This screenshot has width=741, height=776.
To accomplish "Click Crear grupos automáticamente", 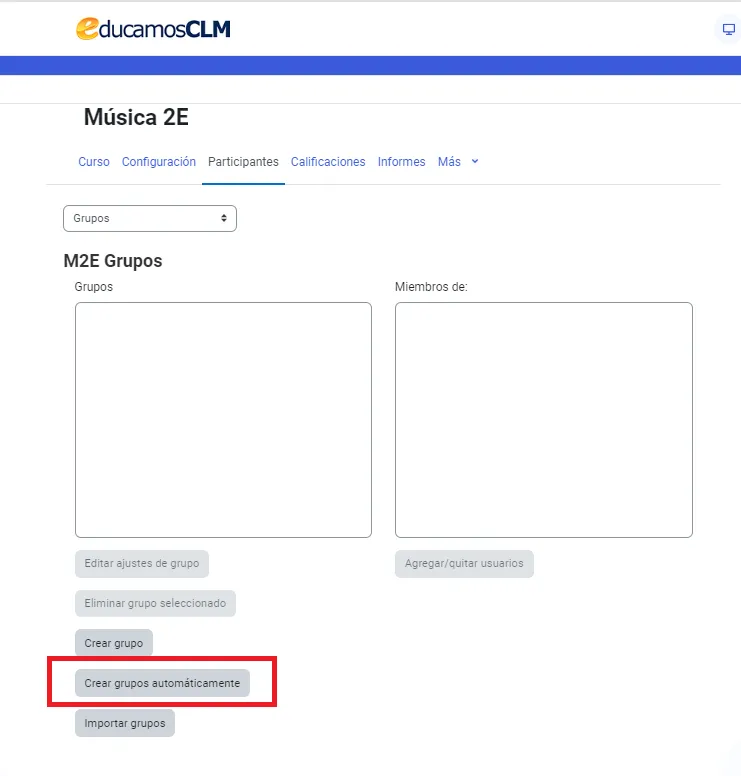I will [x=162, y=683].
